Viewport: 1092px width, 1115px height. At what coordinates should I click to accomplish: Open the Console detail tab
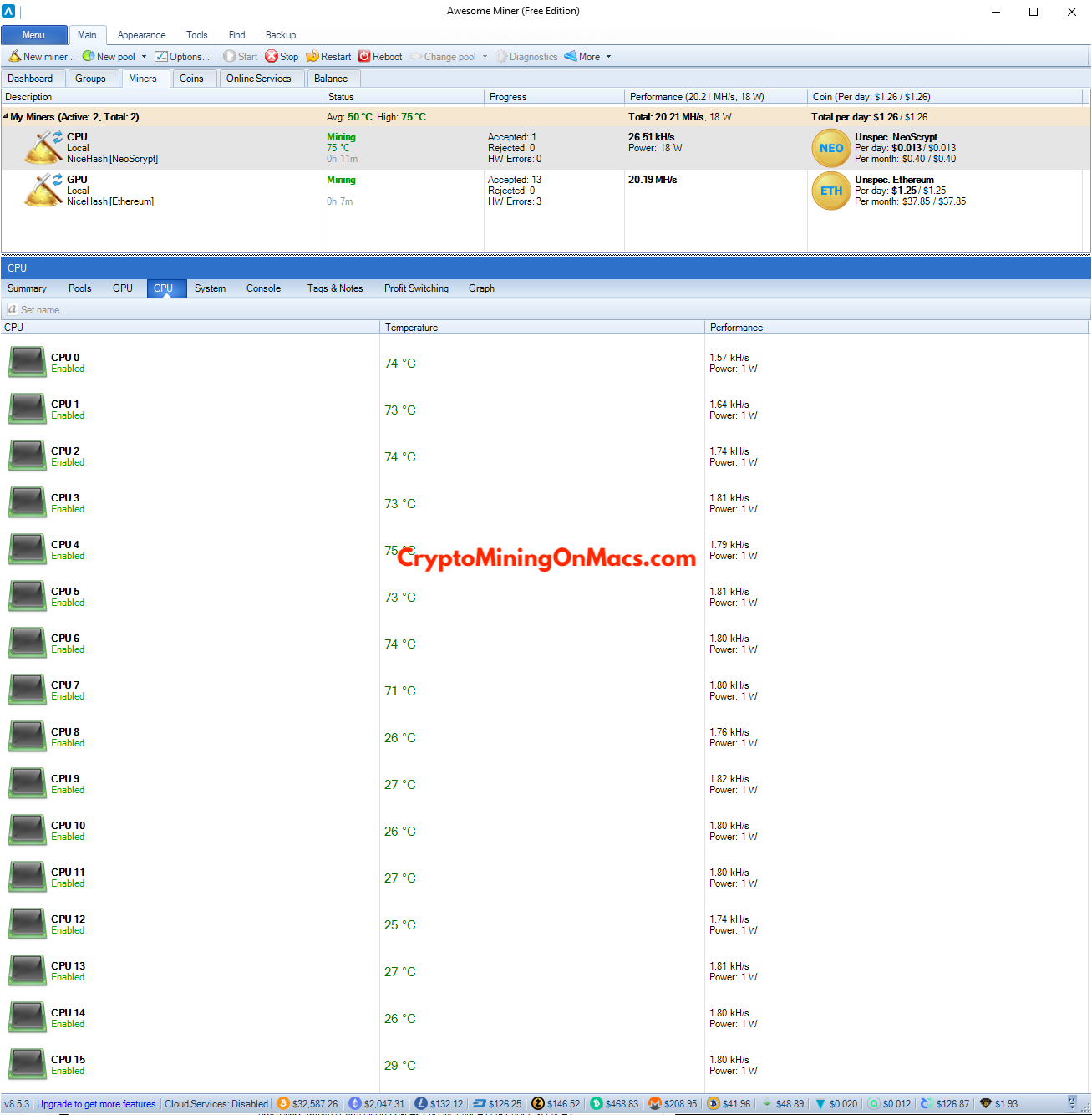263,288
